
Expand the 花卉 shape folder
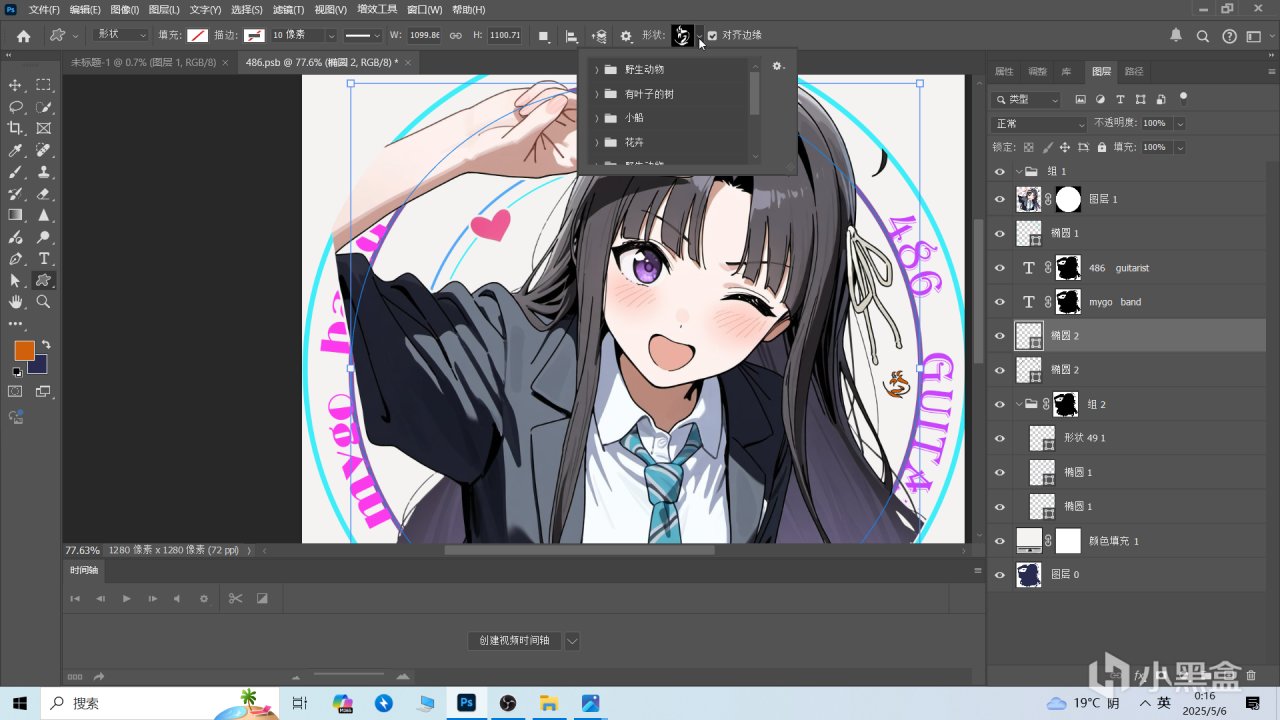597,142
